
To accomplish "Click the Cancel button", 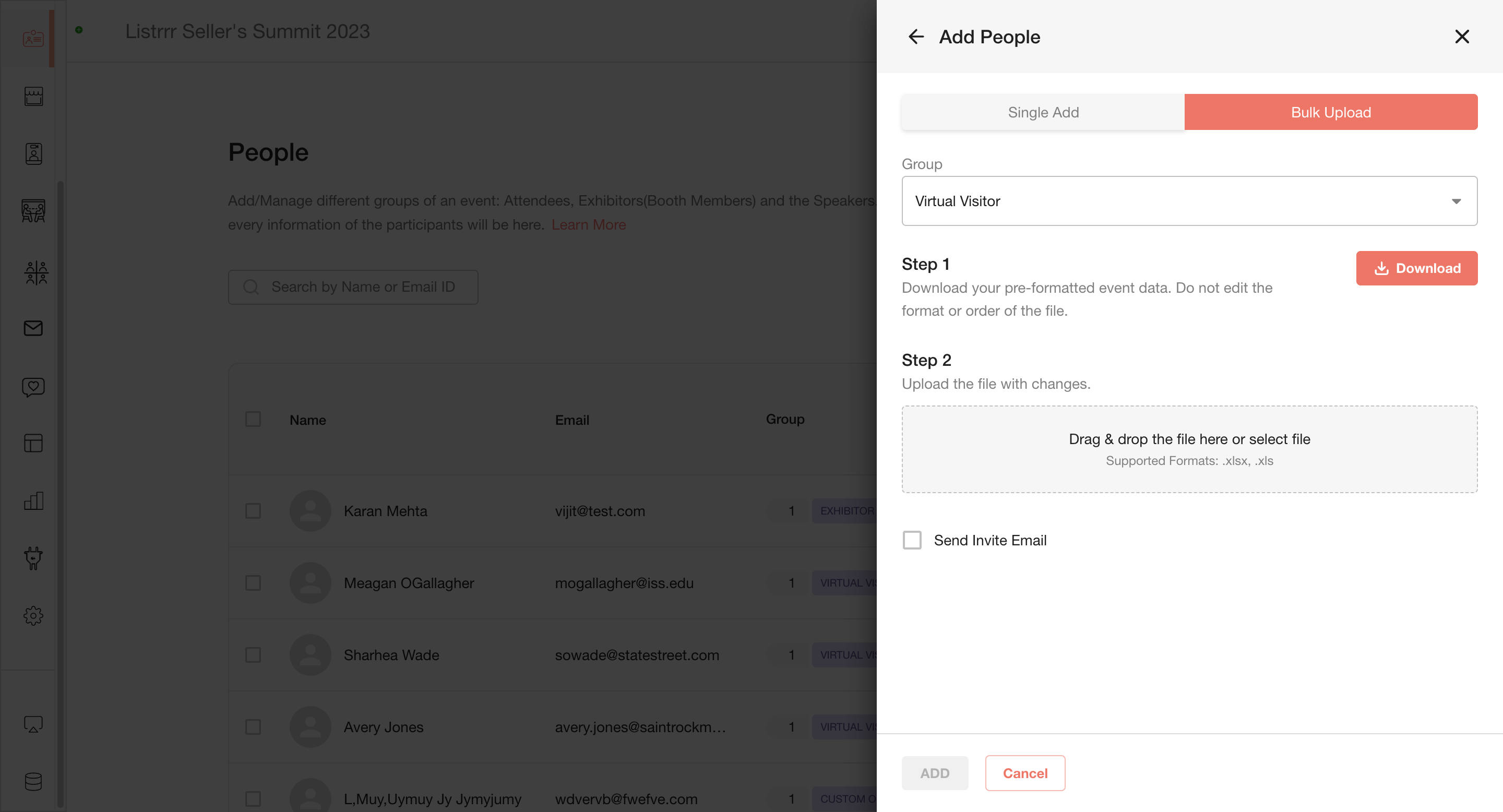I will tap(1025, 773).
